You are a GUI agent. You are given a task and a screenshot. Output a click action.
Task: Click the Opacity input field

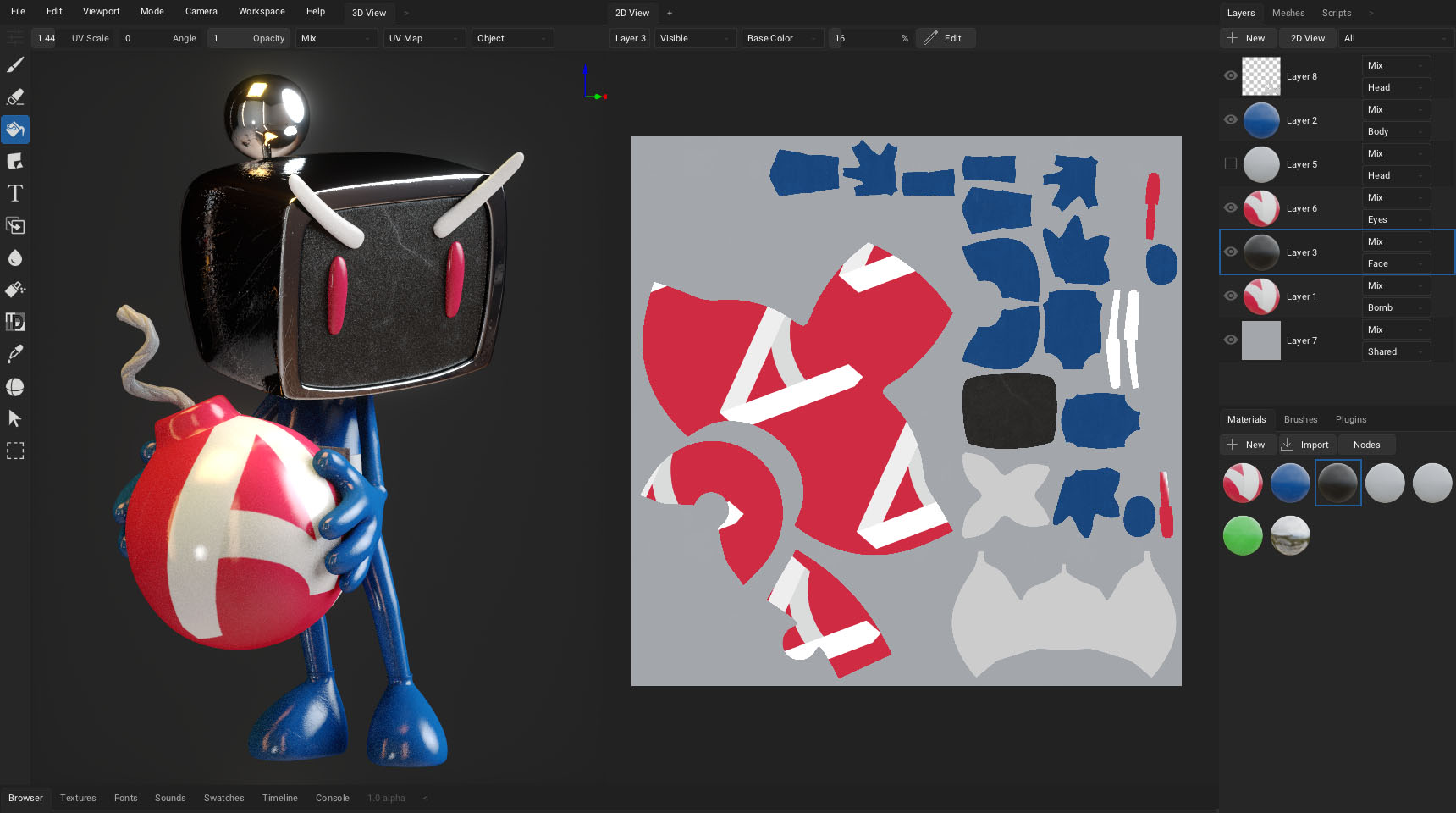point(249,38)
